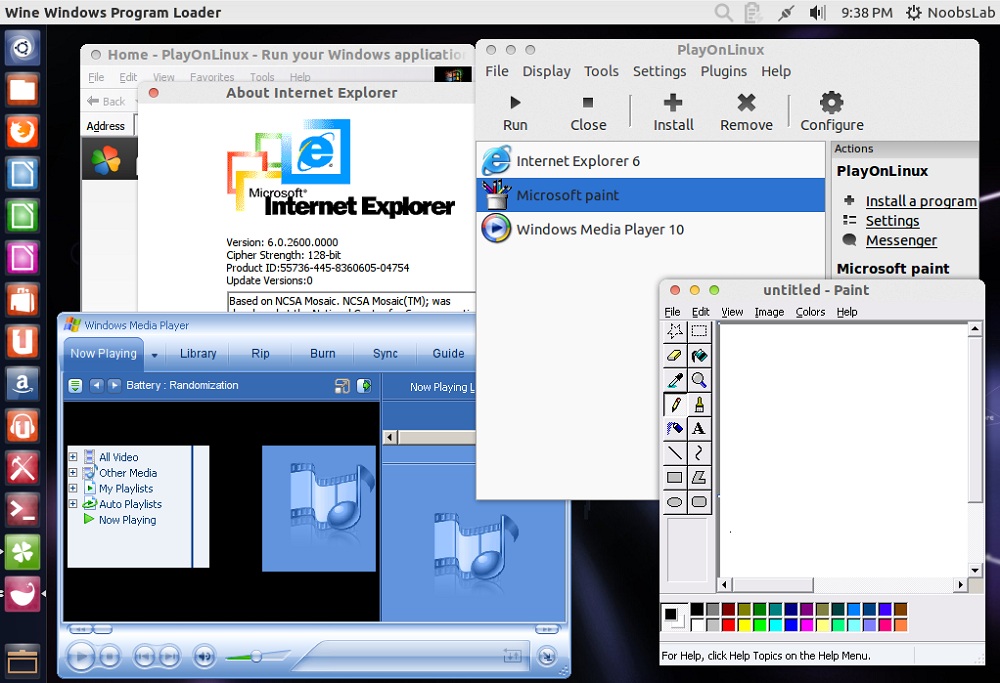This screenshot has height=683, width=1000.
Task: Click the Install a program link
Action: [921, 201]
